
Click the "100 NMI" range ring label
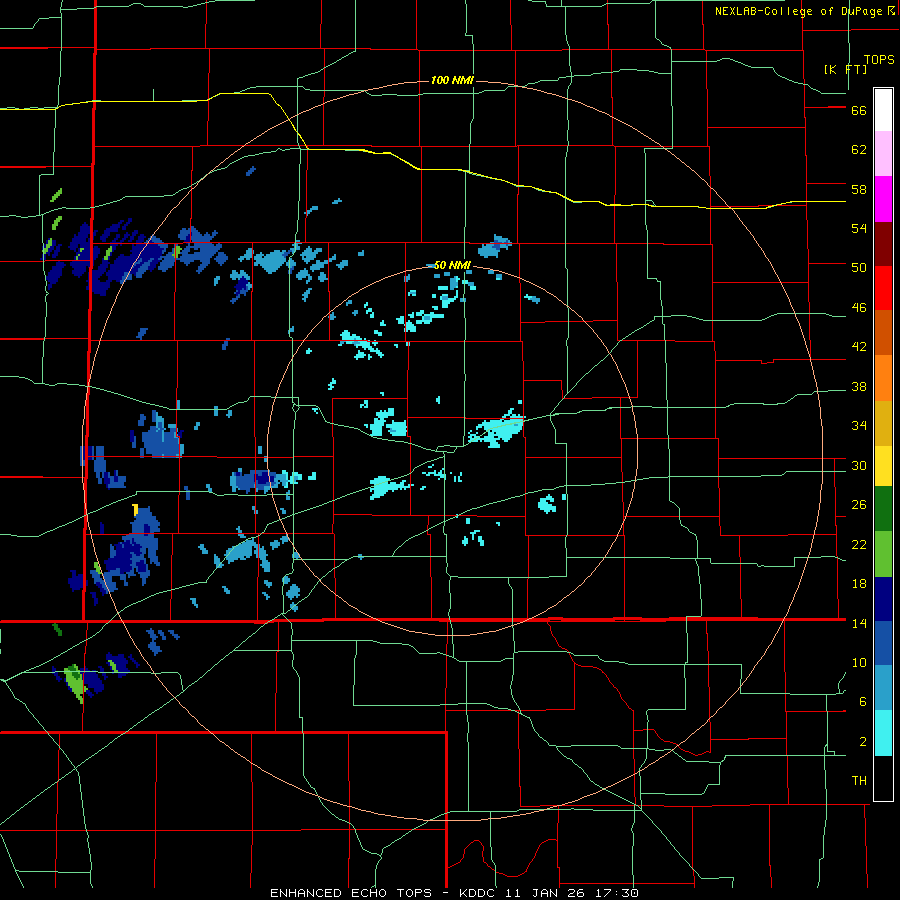pos(452,80)
